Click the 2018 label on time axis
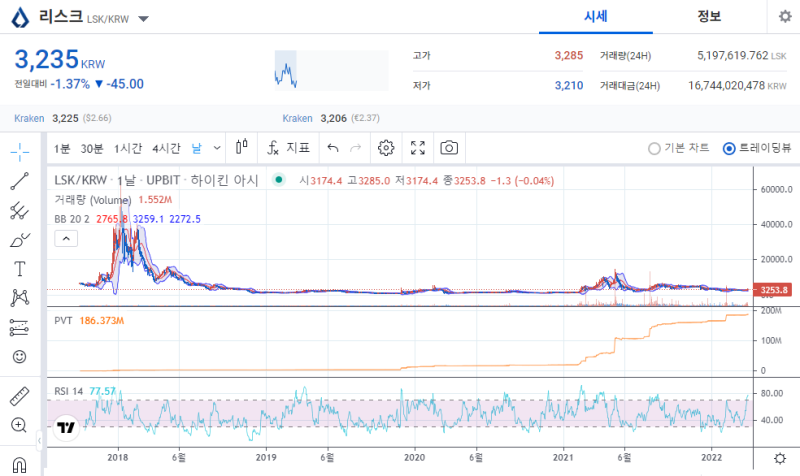Screen dimensions: 800x476 (x=118, y=457)
